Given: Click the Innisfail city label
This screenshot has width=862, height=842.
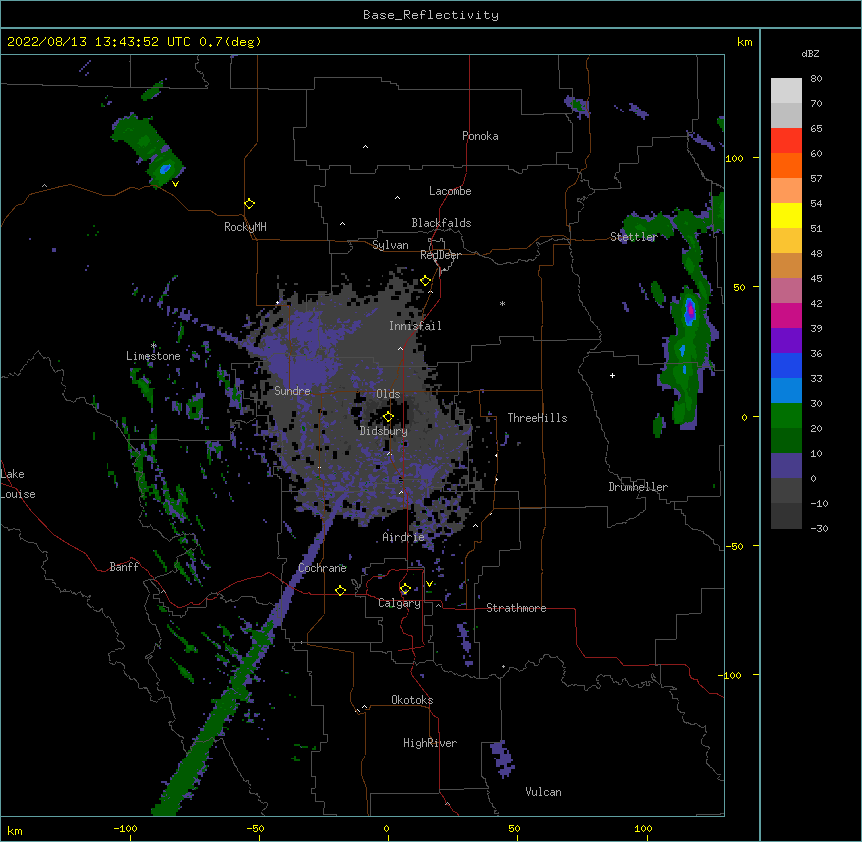Looking at the screenshot, I should (x=415, y=326).
